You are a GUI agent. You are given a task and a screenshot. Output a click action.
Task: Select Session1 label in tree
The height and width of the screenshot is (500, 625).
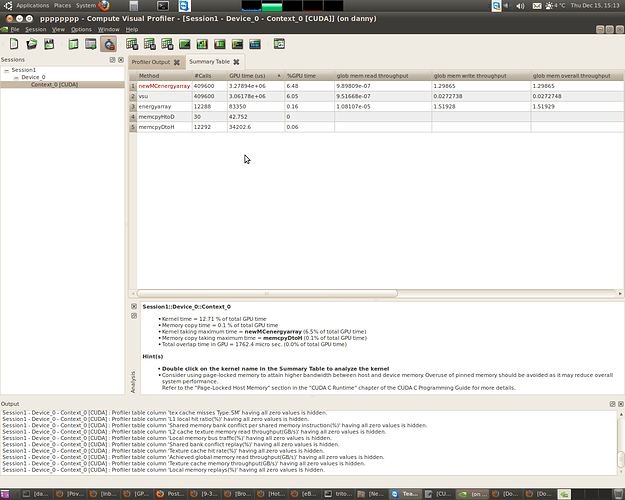click(x=24, y=70)
